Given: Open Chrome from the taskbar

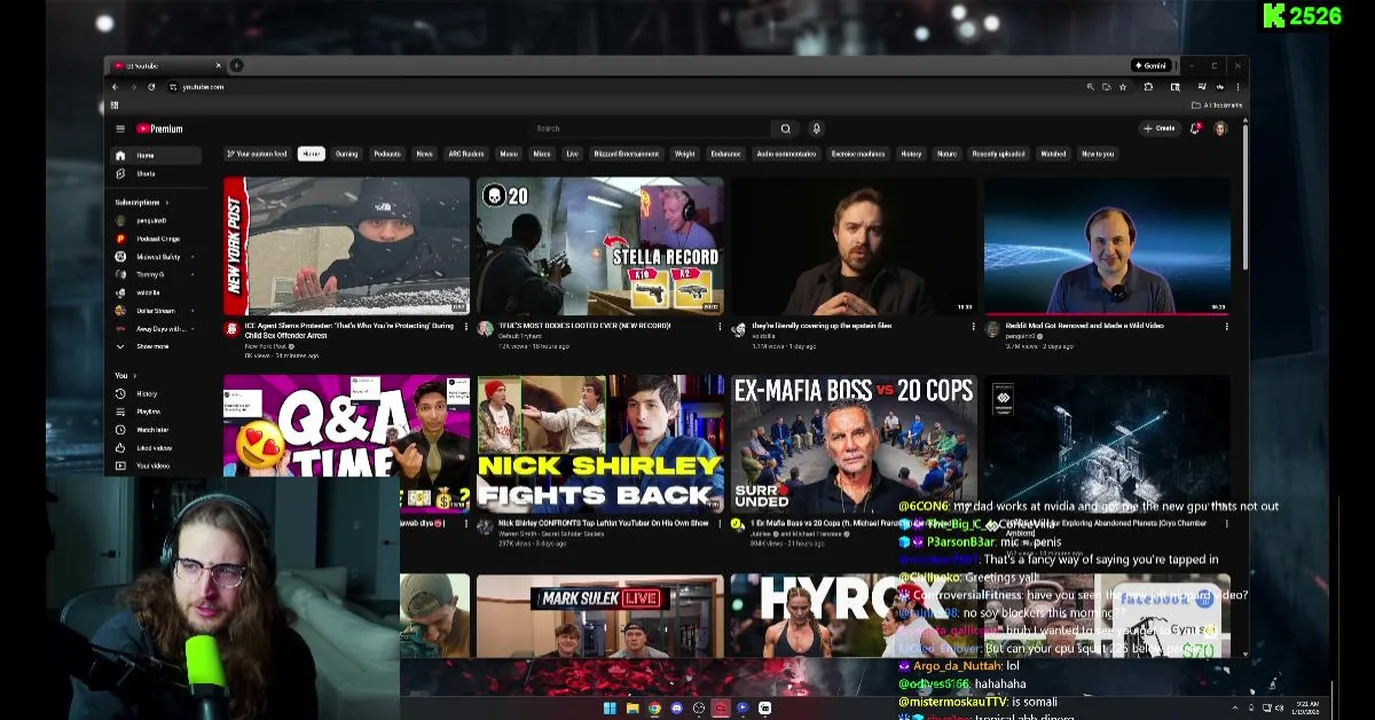Looking at the screenshot, I should pyautogui.click(x=654, y=708).
